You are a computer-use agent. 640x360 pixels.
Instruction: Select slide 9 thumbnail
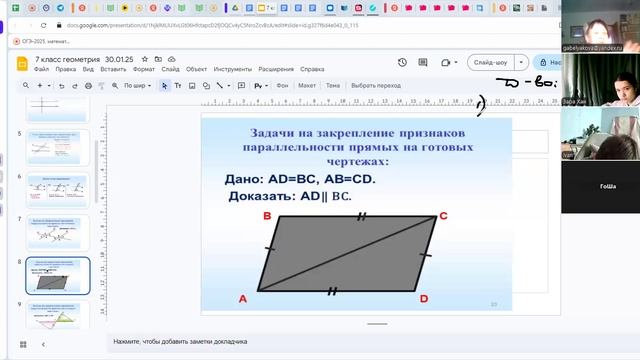[x=58, y=315]
